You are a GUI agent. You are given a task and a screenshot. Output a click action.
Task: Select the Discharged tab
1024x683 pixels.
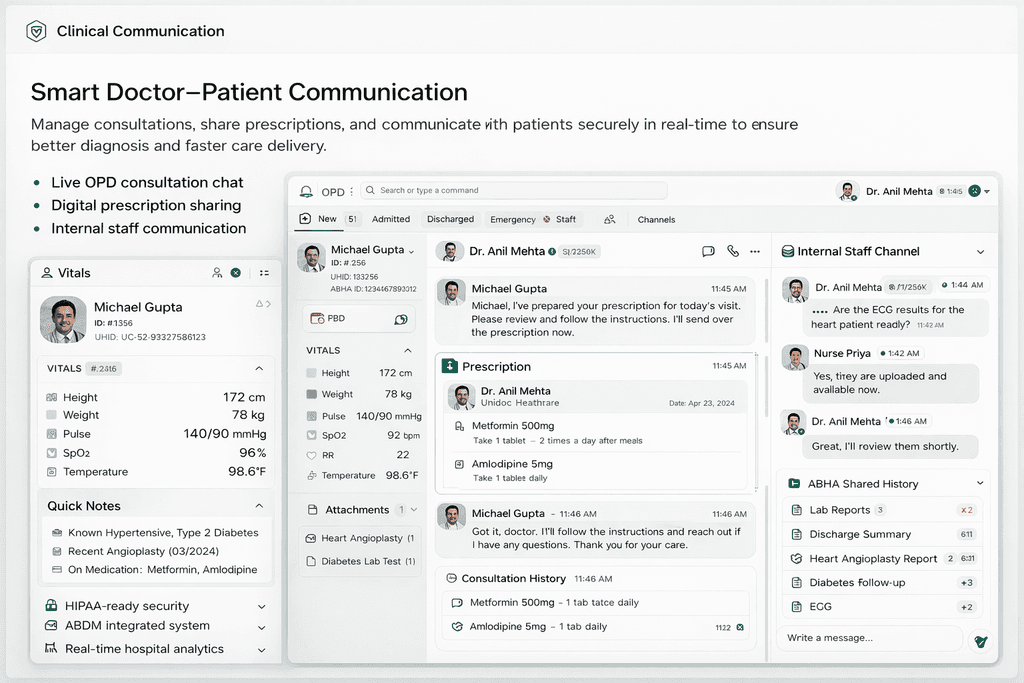pyautogui.click(x=450, y=218)
